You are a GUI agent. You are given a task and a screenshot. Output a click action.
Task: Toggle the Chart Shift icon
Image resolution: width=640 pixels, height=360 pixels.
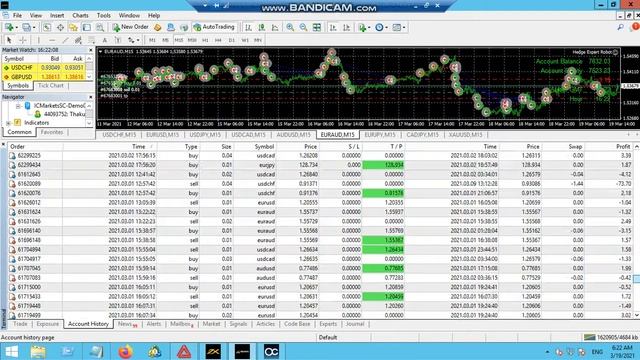(x=347, y=27)
